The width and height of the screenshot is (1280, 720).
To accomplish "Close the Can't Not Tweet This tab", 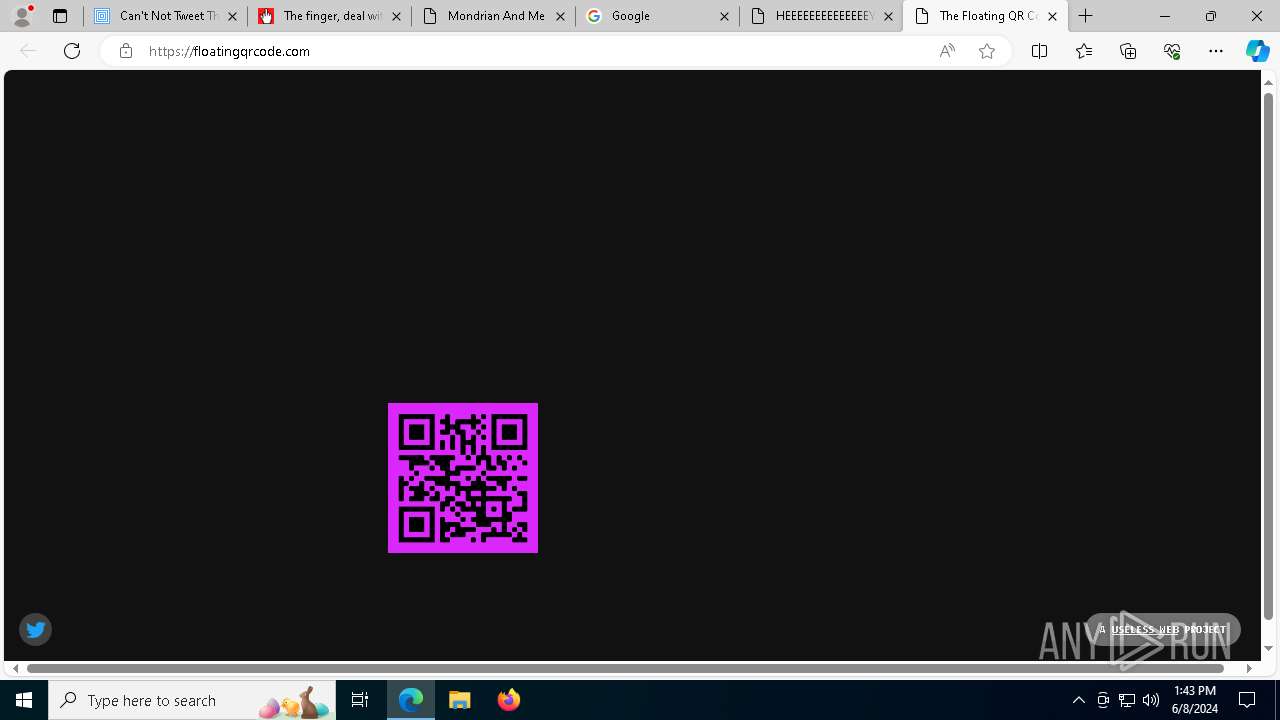I will click(232, 16).
